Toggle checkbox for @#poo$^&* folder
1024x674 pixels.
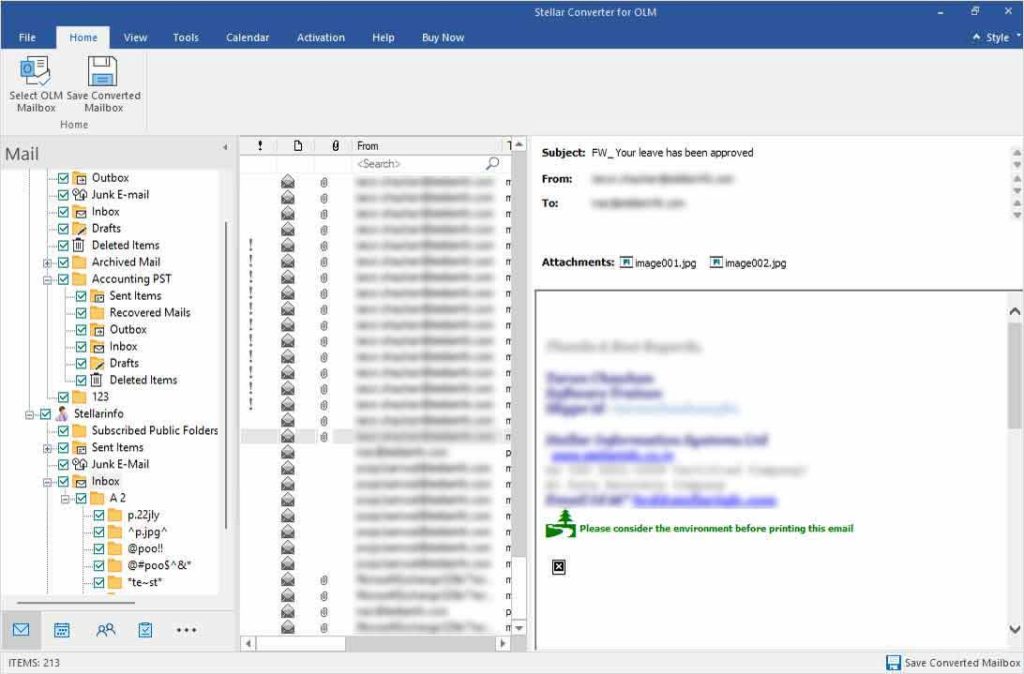99,566
